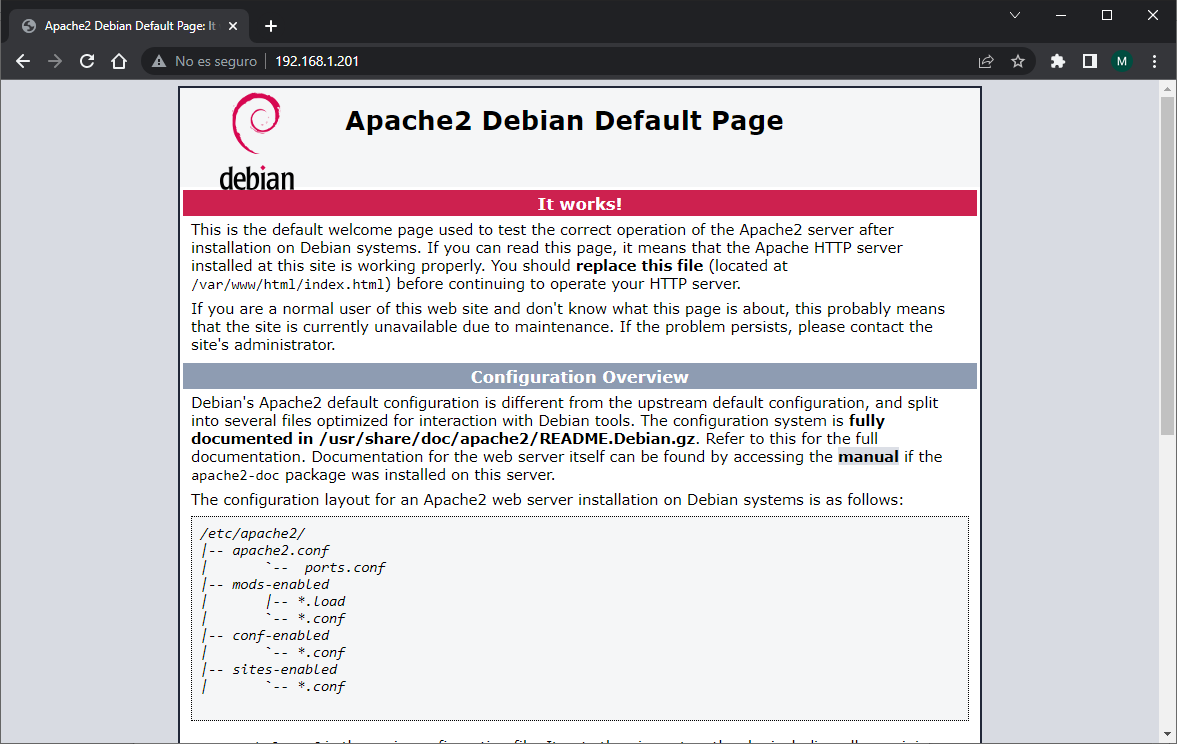Open the browser home page
1177x744 pixels.
click(x=119, y=62)
